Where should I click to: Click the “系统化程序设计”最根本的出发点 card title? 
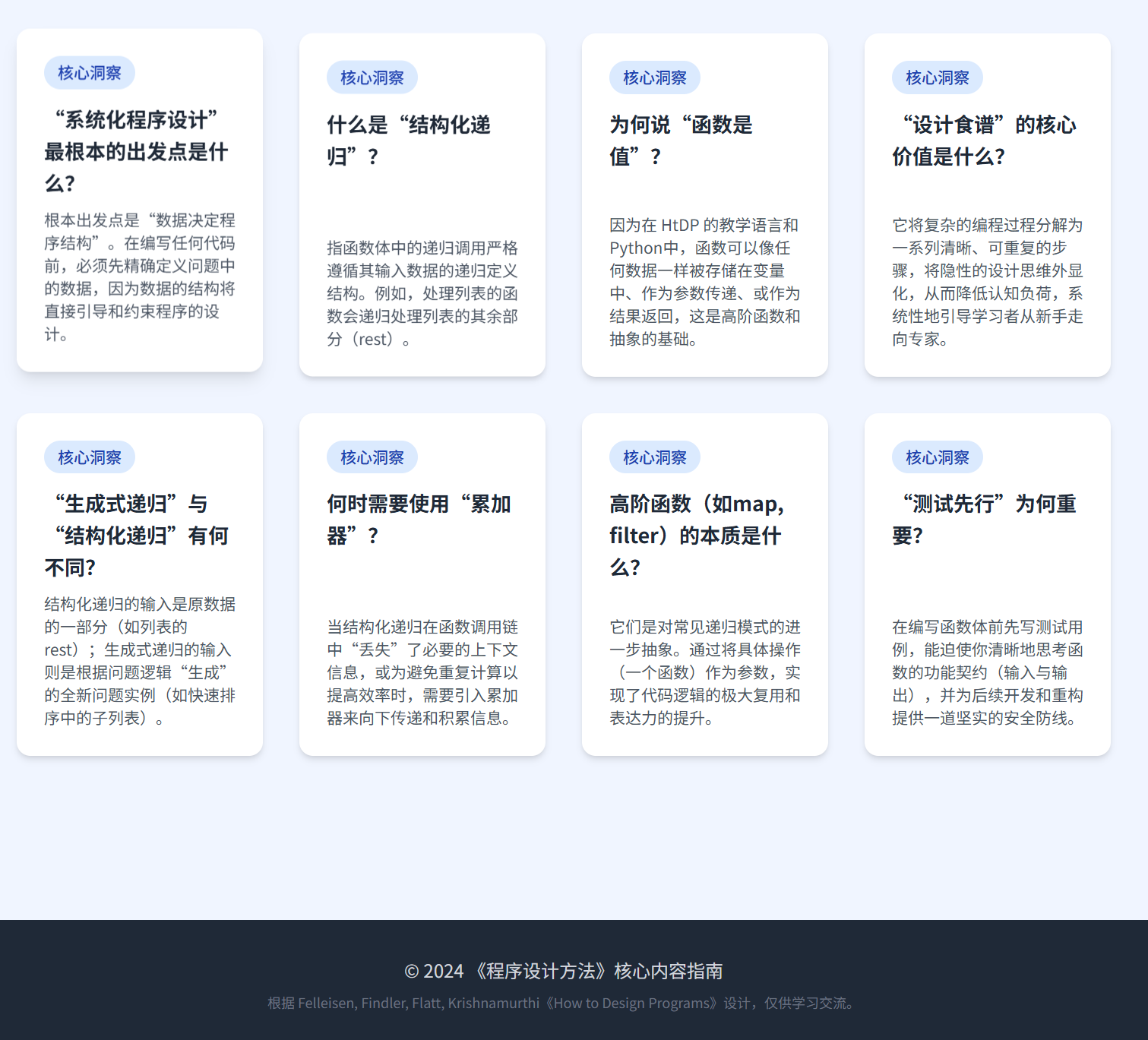pyautogui.click(x=137, y=151)
